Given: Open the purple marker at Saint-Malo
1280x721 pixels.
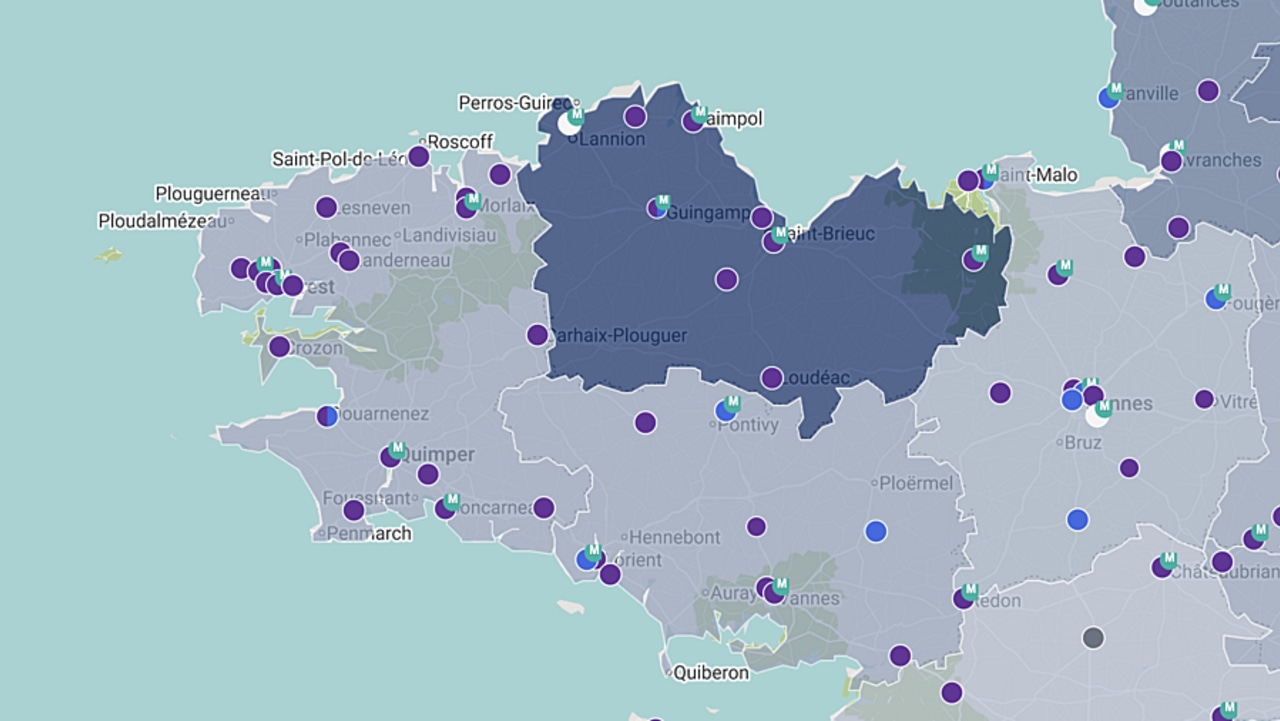Looking at the screenshot, I should [x=968, y=181].
